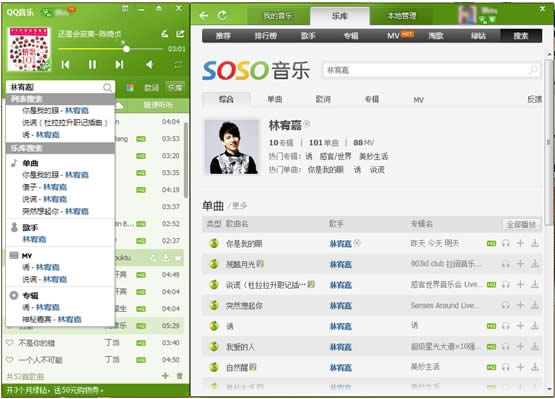Skip to the next track
The image size is (555, 399).
pyautogui.click(x=120, y=64)
